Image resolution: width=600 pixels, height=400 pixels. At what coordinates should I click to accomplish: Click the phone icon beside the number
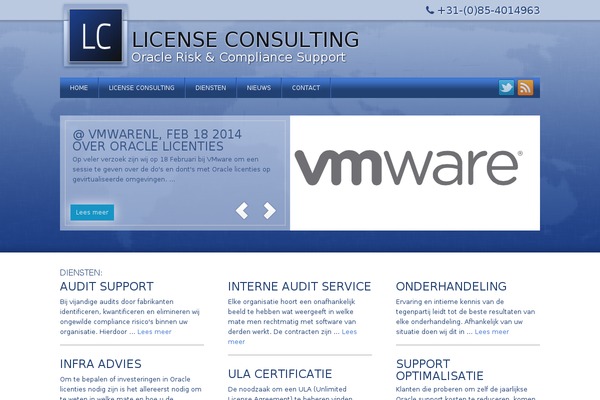coord(430,10)
